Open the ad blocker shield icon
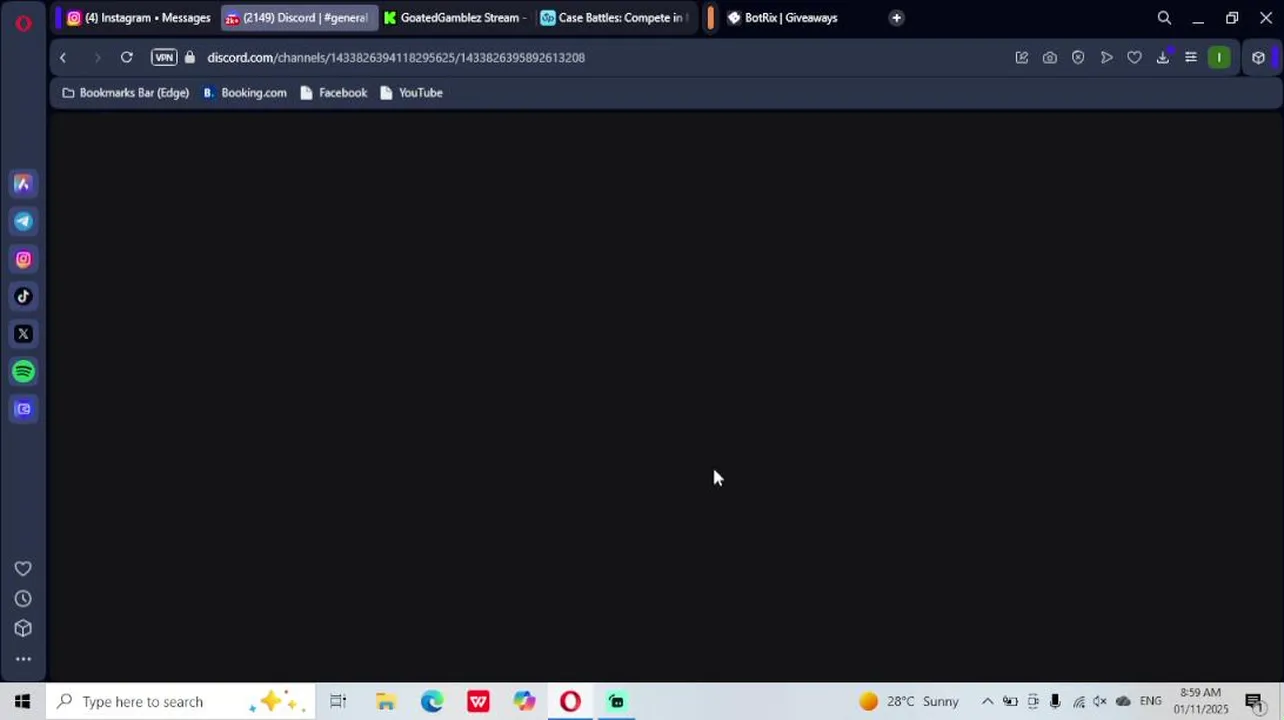1284x720 pixels. pyautogui.click(x=1078, y=58)
